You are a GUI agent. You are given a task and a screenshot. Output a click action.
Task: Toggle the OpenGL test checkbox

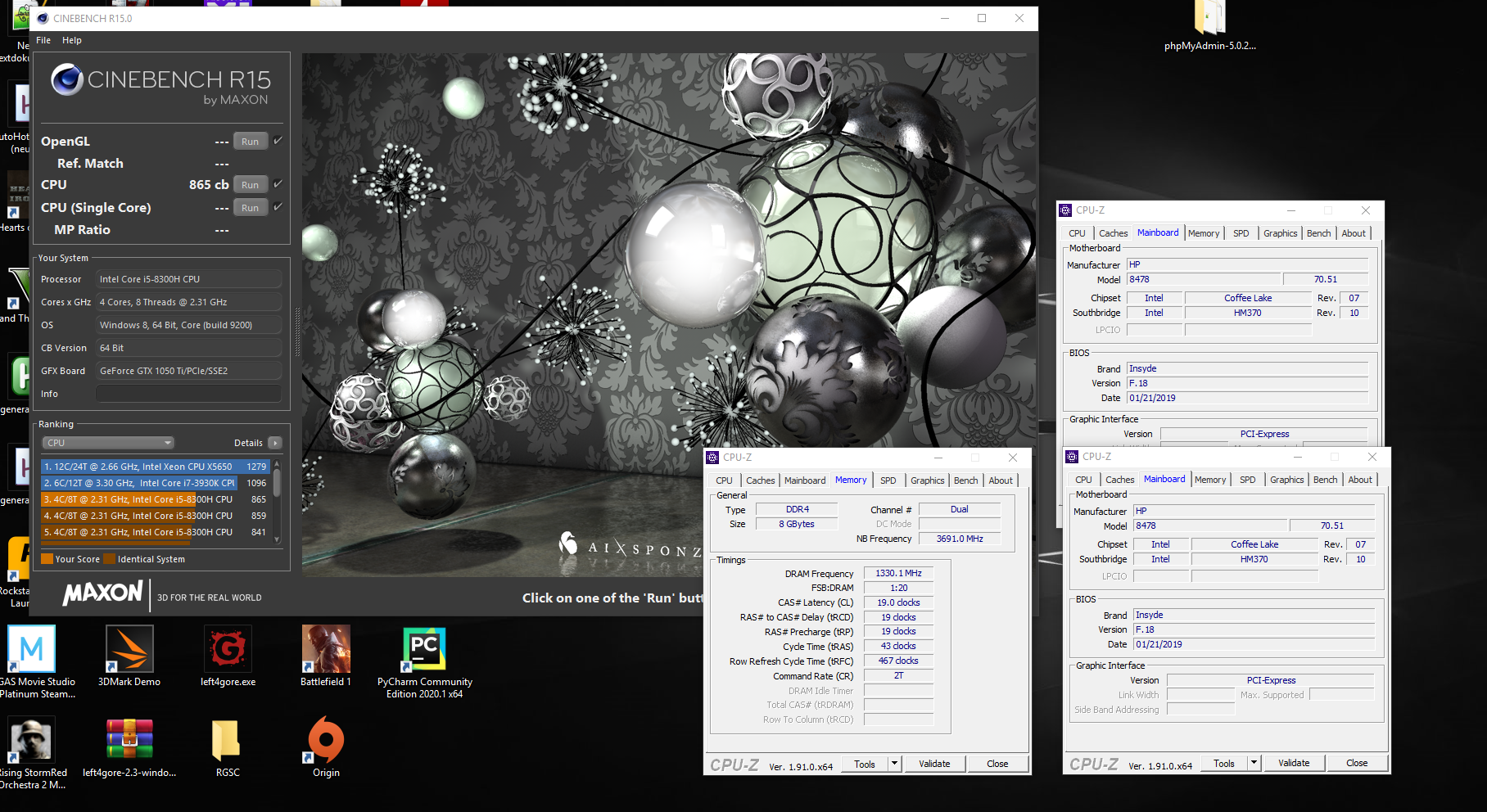[278, 141]
